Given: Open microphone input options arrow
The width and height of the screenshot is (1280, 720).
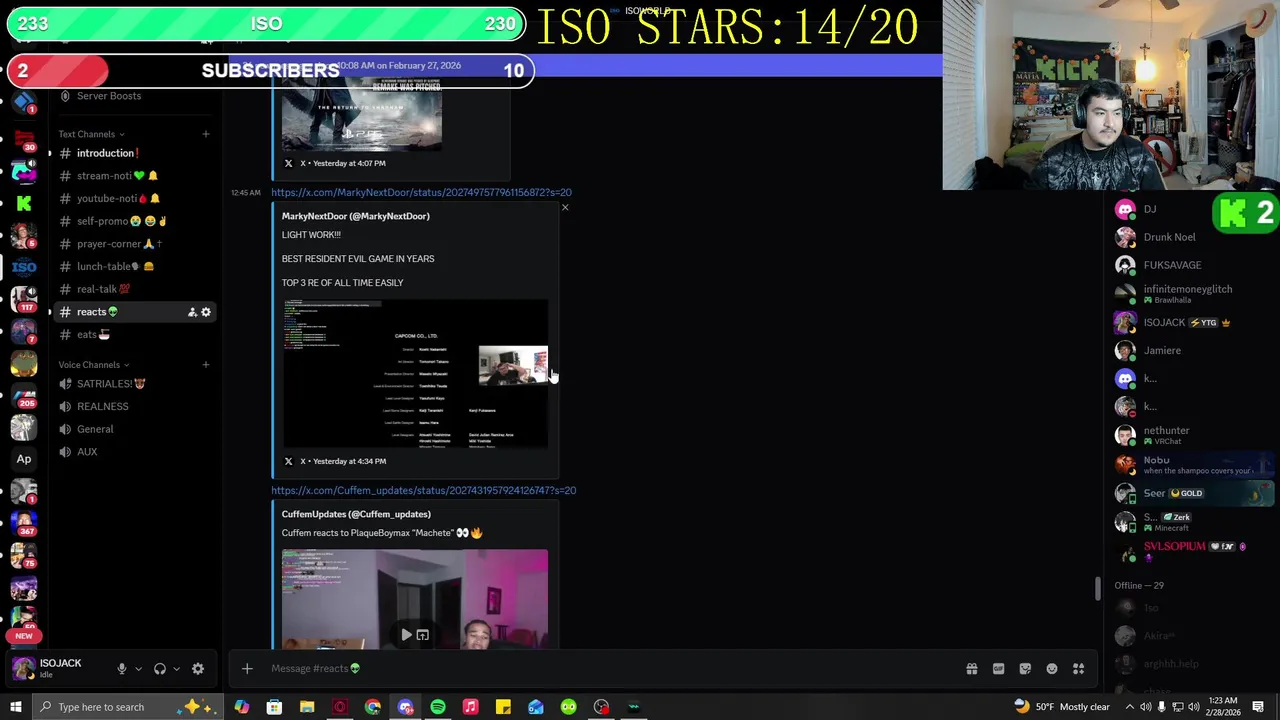Looking at the screenshot, I should tap(138, 669).
